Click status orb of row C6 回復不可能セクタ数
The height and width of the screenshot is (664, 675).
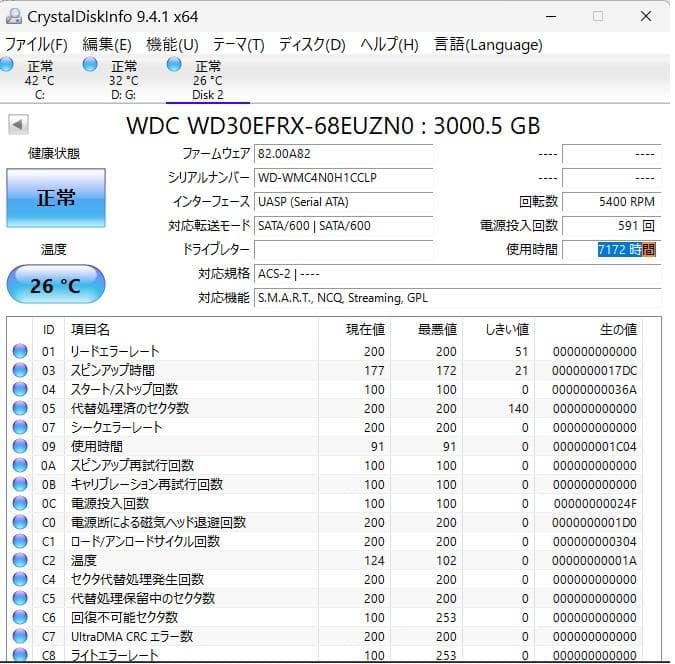coord(20,617)
